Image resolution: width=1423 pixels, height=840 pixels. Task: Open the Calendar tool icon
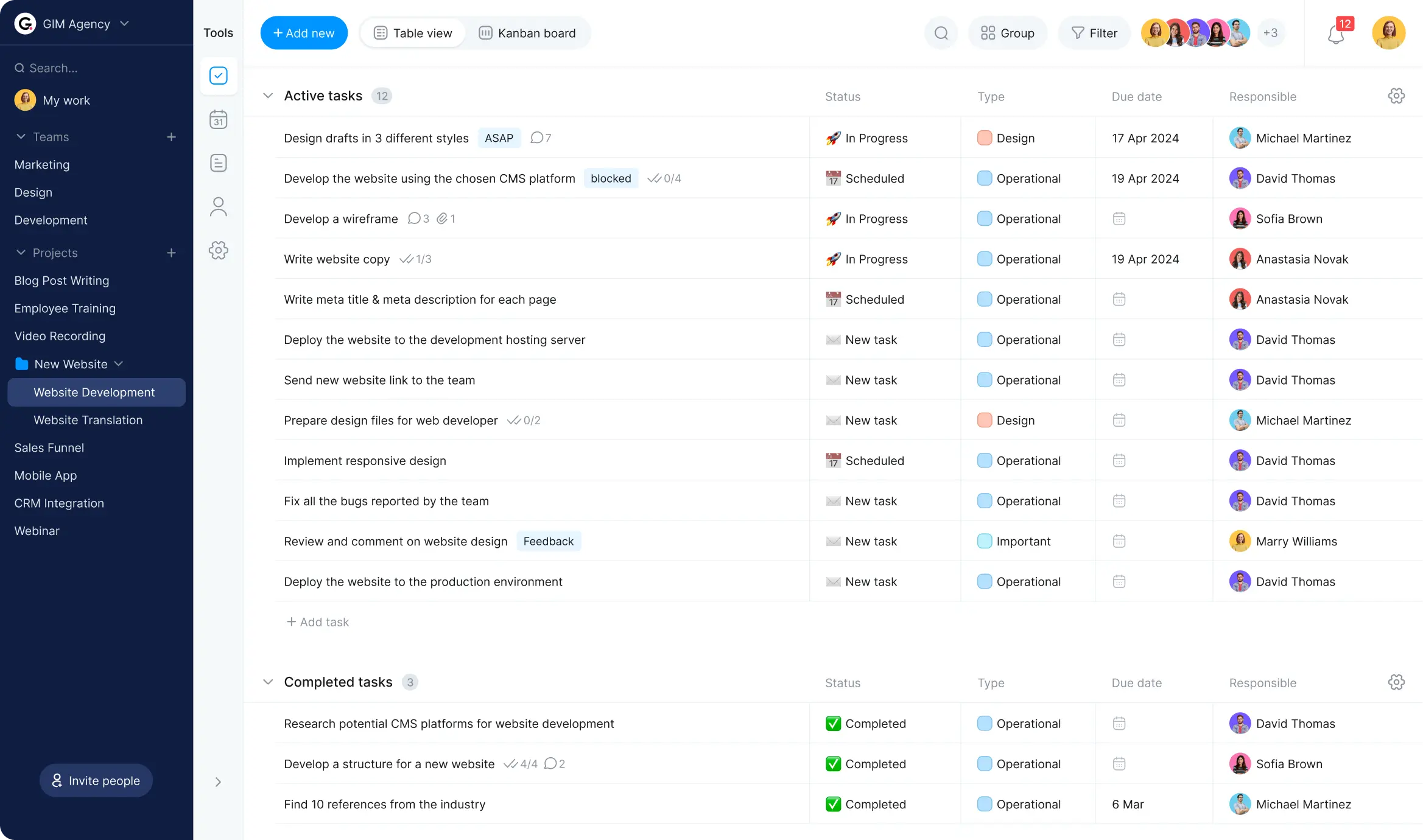click(218, 119)
